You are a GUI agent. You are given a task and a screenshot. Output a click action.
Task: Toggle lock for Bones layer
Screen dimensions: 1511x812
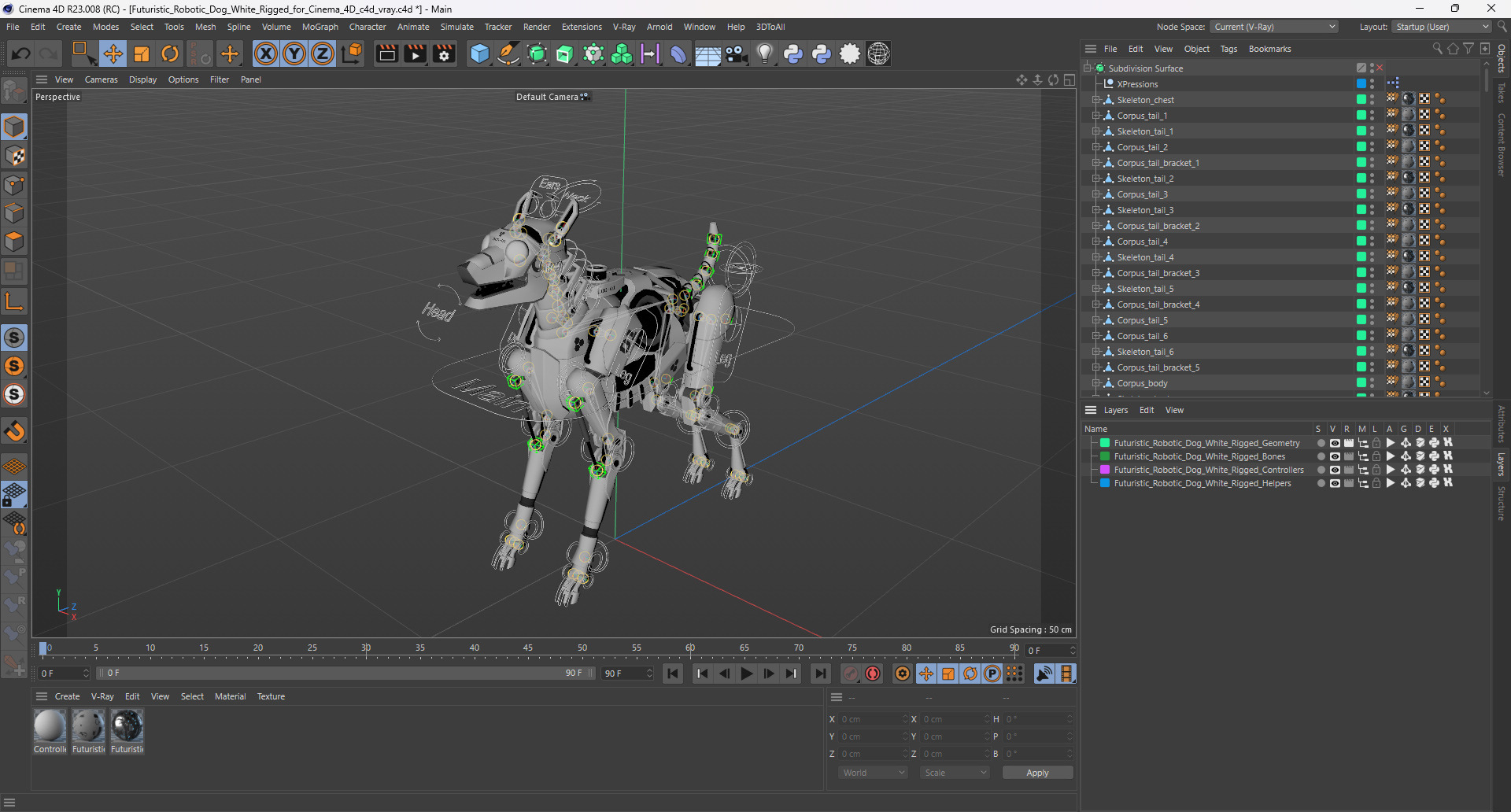pos(1376,456)
